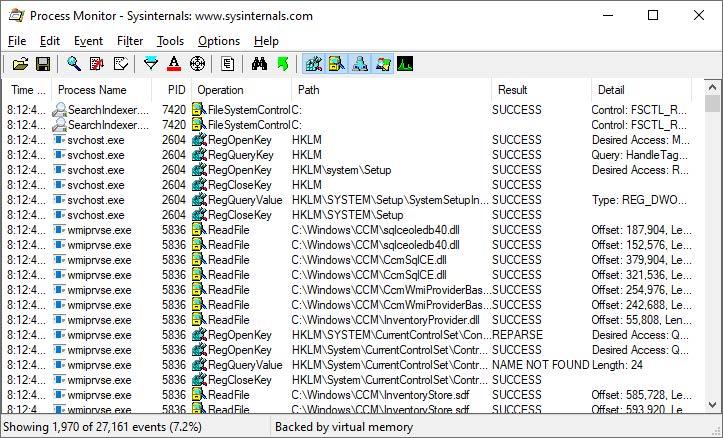Open the File menu

pyautogui.click(x=17, y=41)
